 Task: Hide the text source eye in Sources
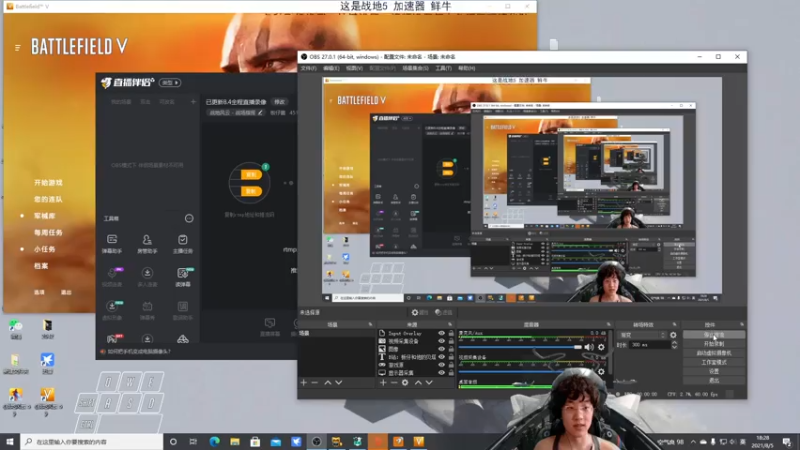(x=441, y=357)
